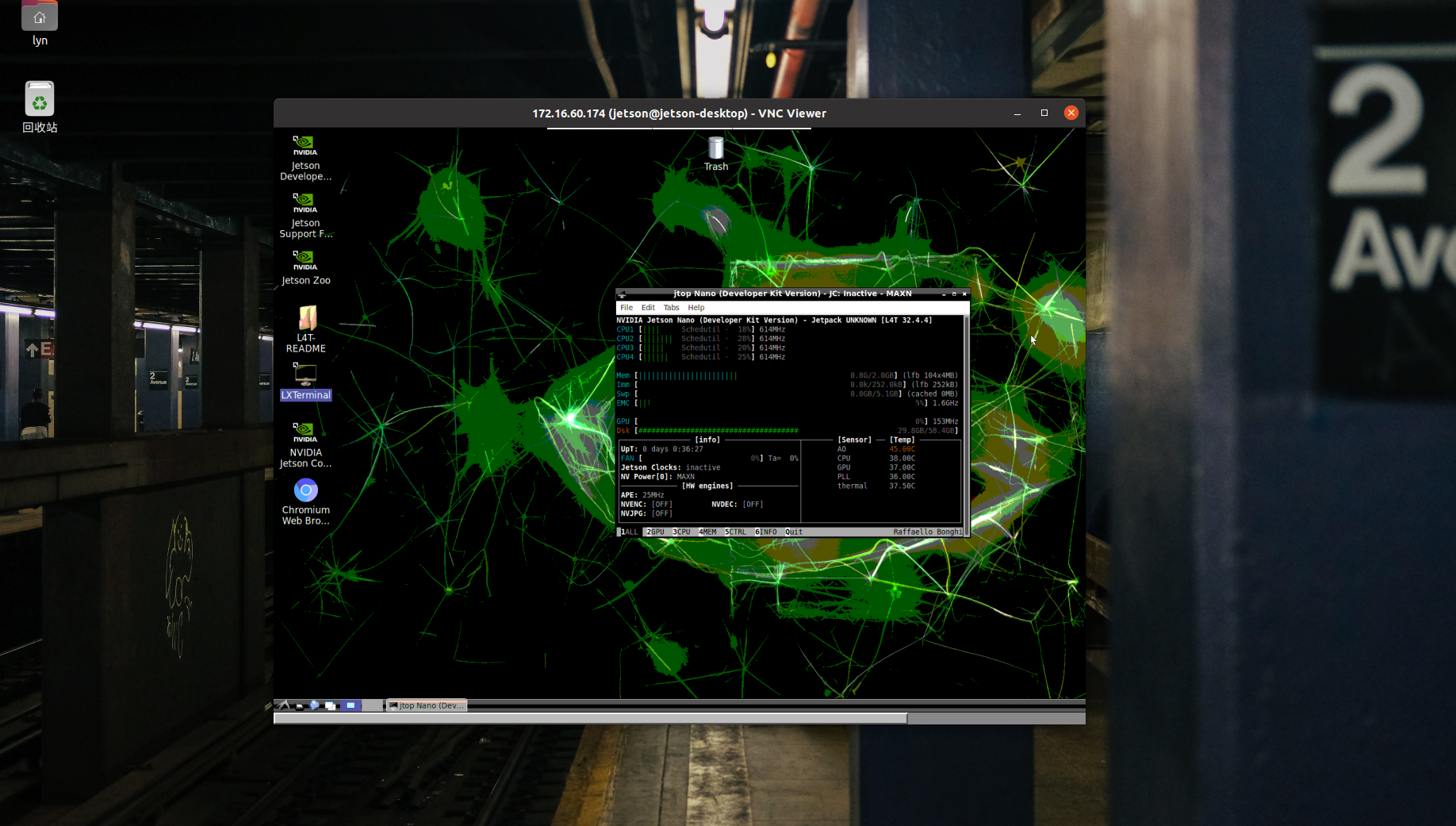The height and width of the screenshot is (826, 1456).
Task: Click the Raffaello Bonghi author credit
Action: [x=927, y=532]
